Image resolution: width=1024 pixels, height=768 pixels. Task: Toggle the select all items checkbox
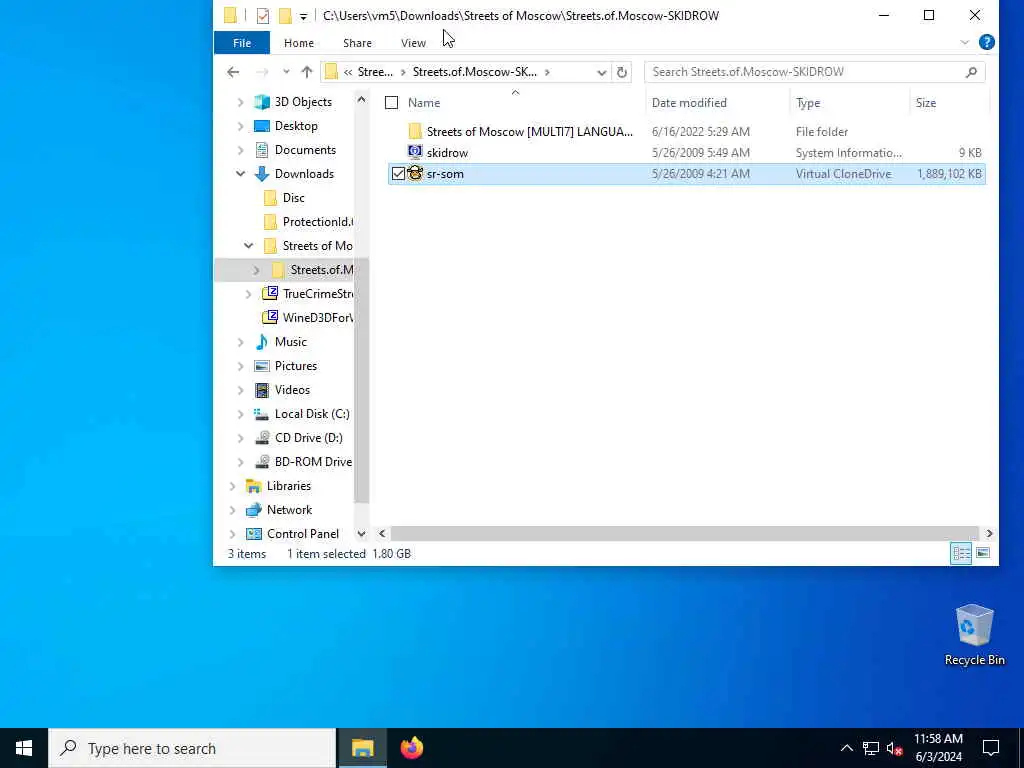pos(391,103)
